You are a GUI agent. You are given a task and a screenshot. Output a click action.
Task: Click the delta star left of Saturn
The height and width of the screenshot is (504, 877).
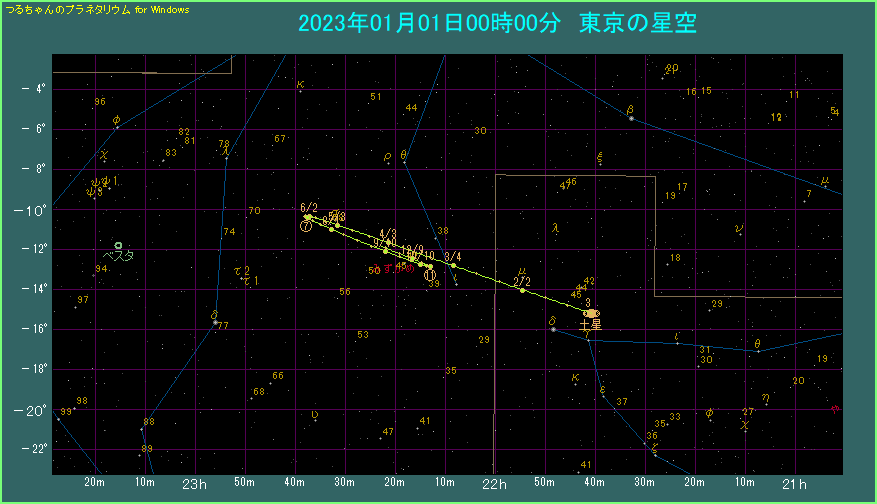tap(553, 329)
